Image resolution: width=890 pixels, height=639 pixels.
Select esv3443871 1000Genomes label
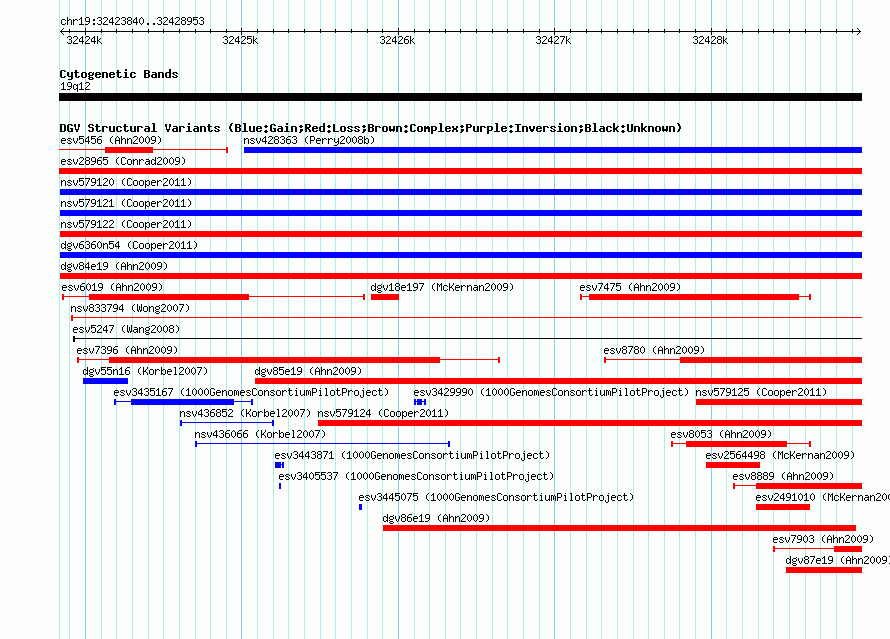[412, 455]
